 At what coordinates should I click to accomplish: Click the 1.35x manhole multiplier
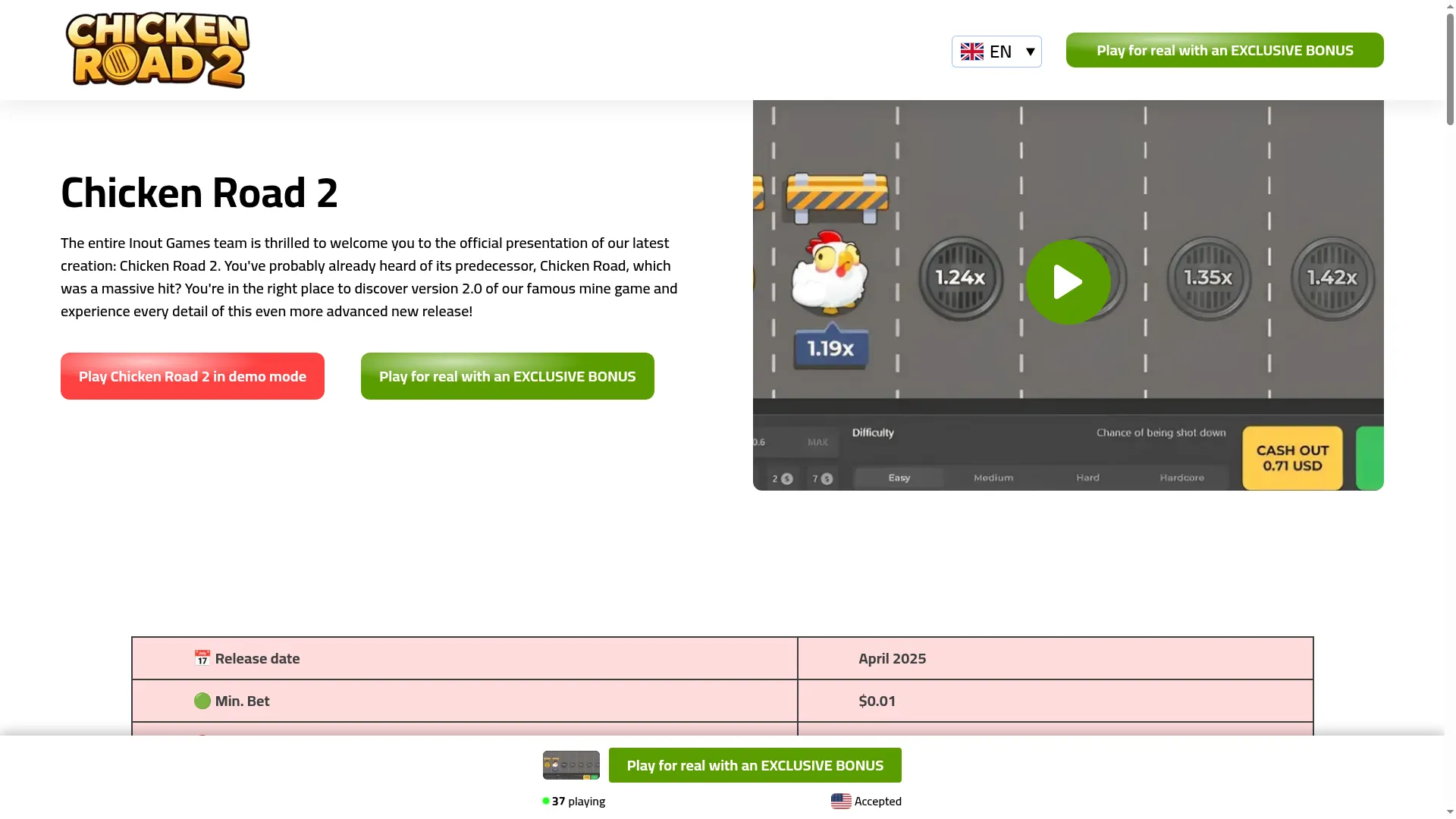click(1208, 278)
